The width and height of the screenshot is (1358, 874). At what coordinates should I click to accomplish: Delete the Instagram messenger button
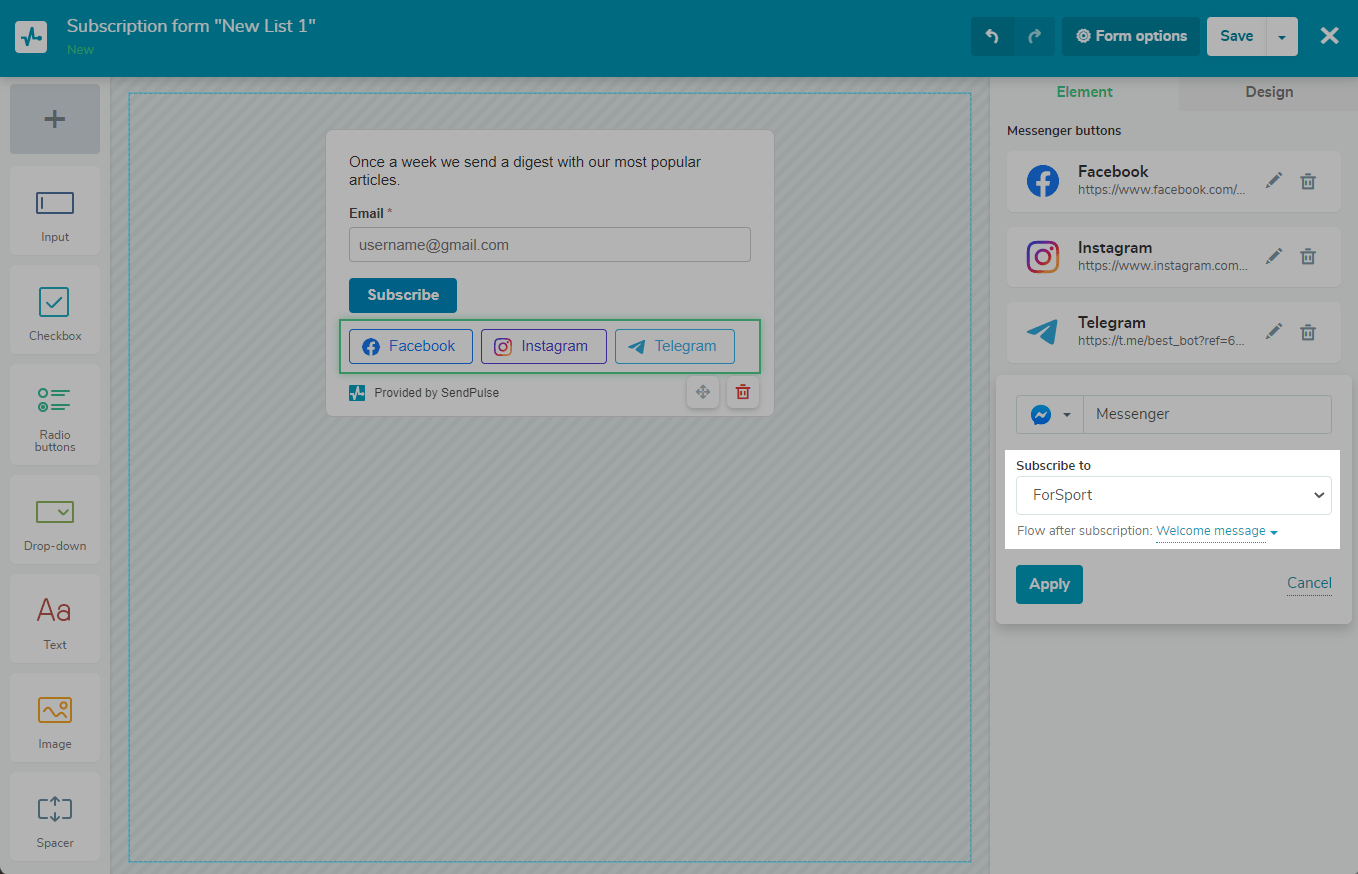[1307, 257]
